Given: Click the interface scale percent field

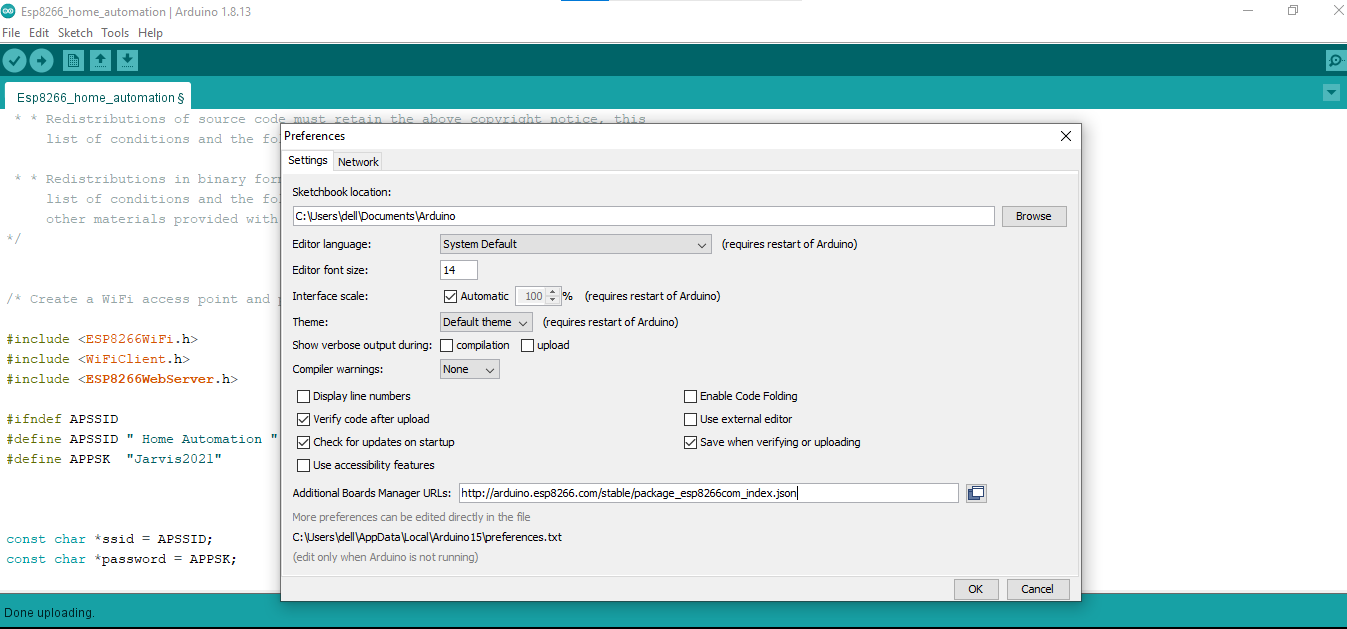Looking at the screenshot, I should click(530, 296).
